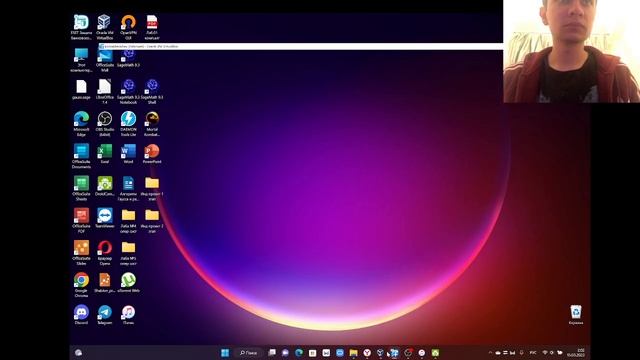
Task: Open the OfficeSuite Slides desktop shortcut
Action: pyautogui.click(x=81, y=253)
